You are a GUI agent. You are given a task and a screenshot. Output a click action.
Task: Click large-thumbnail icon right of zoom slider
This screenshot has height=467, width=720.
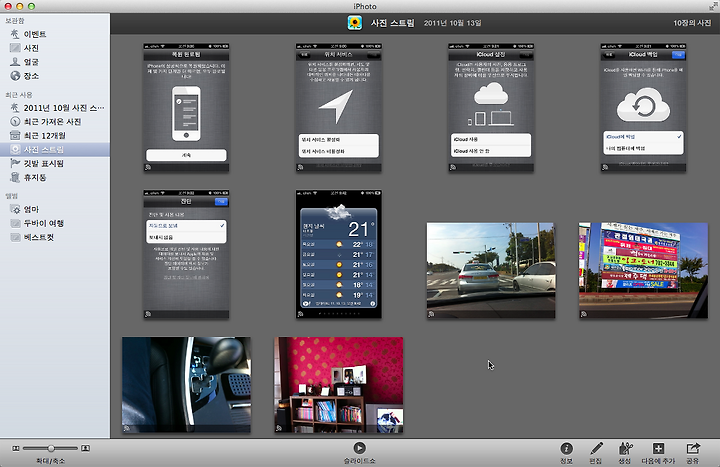click(85, 448)
